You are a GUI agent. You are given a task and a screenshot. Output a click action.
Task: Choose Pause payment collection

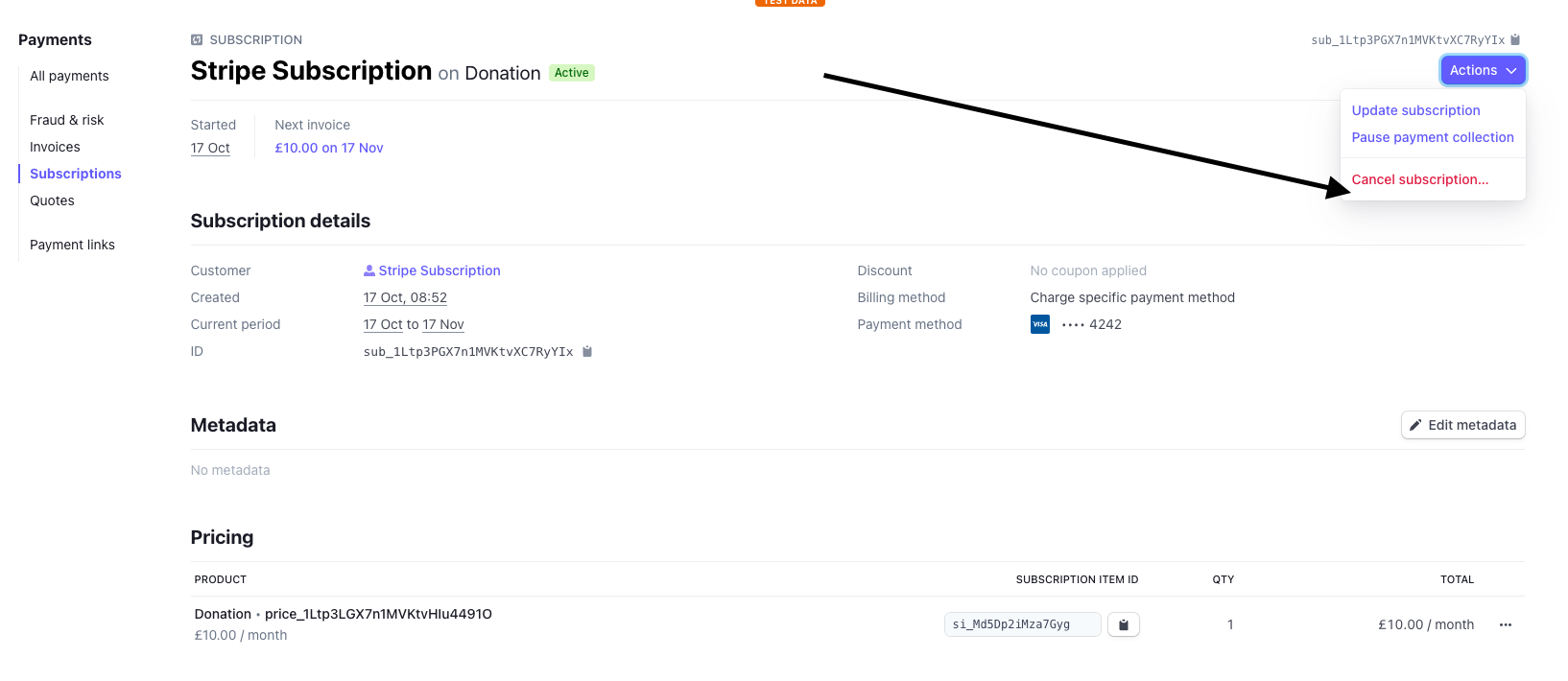pos(1432,137)
